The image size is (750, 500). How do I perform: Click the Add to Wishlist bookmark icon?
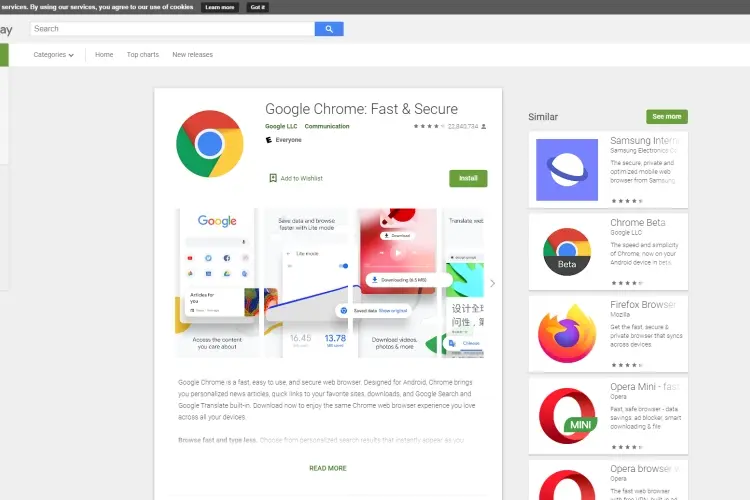point(273,178)
